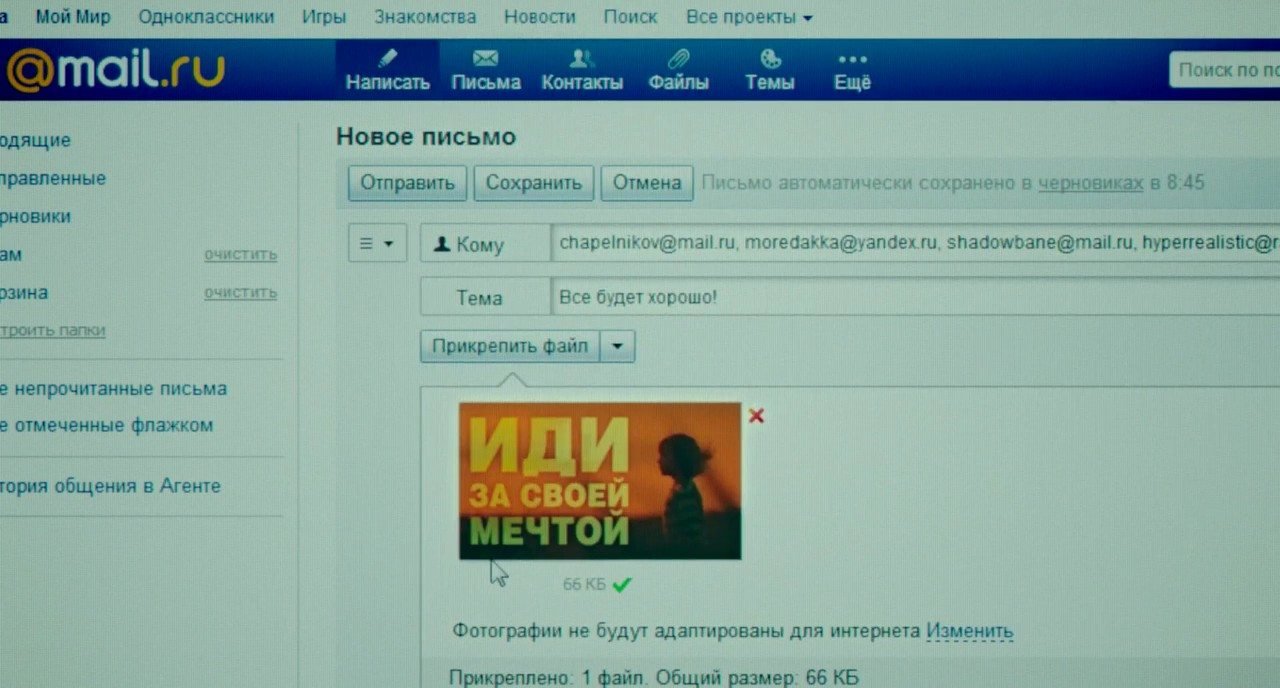Remove attachment with the red X

(x=756, y=415)
